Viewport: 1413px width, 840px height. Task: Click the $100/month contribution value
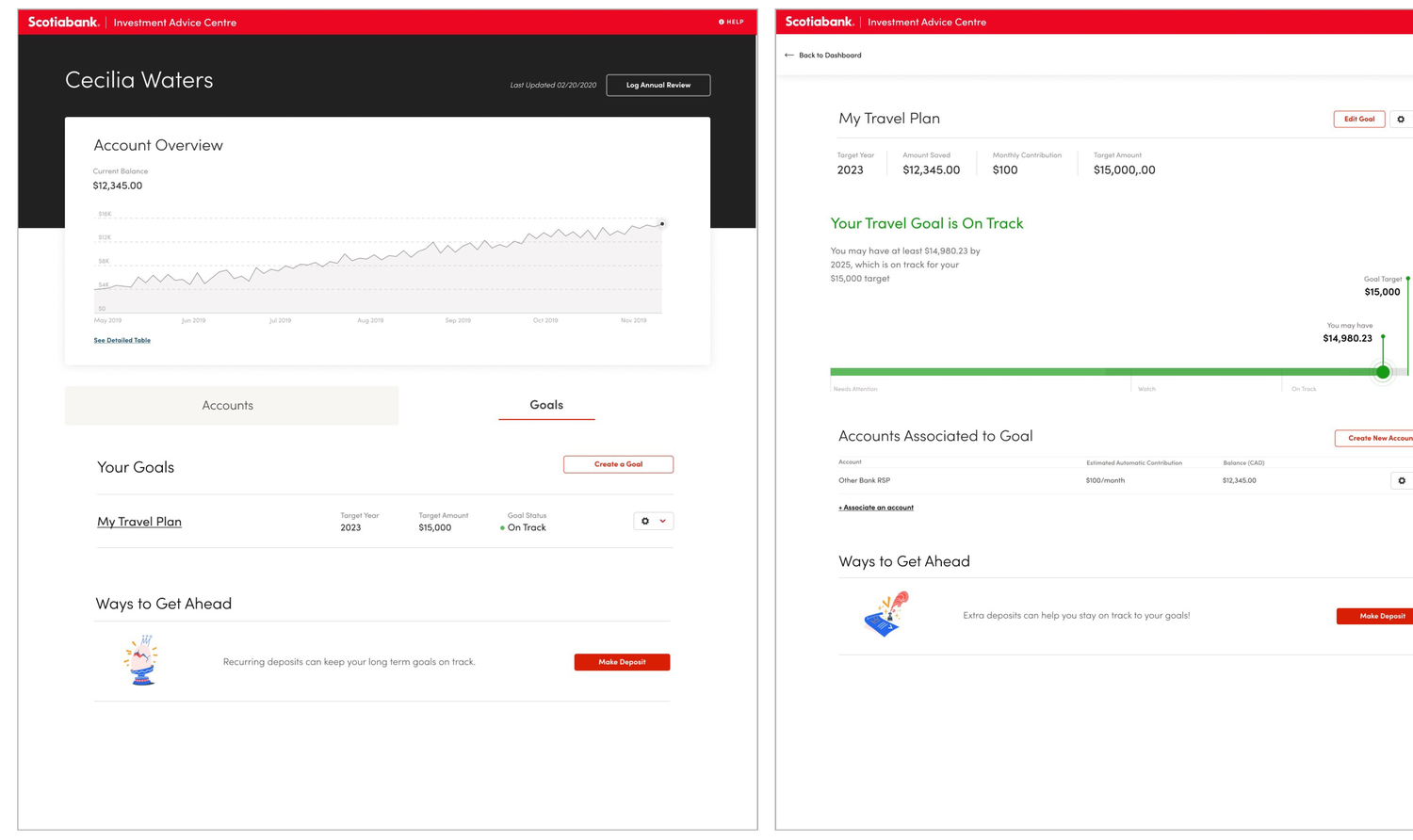(x=1105, y=480)
